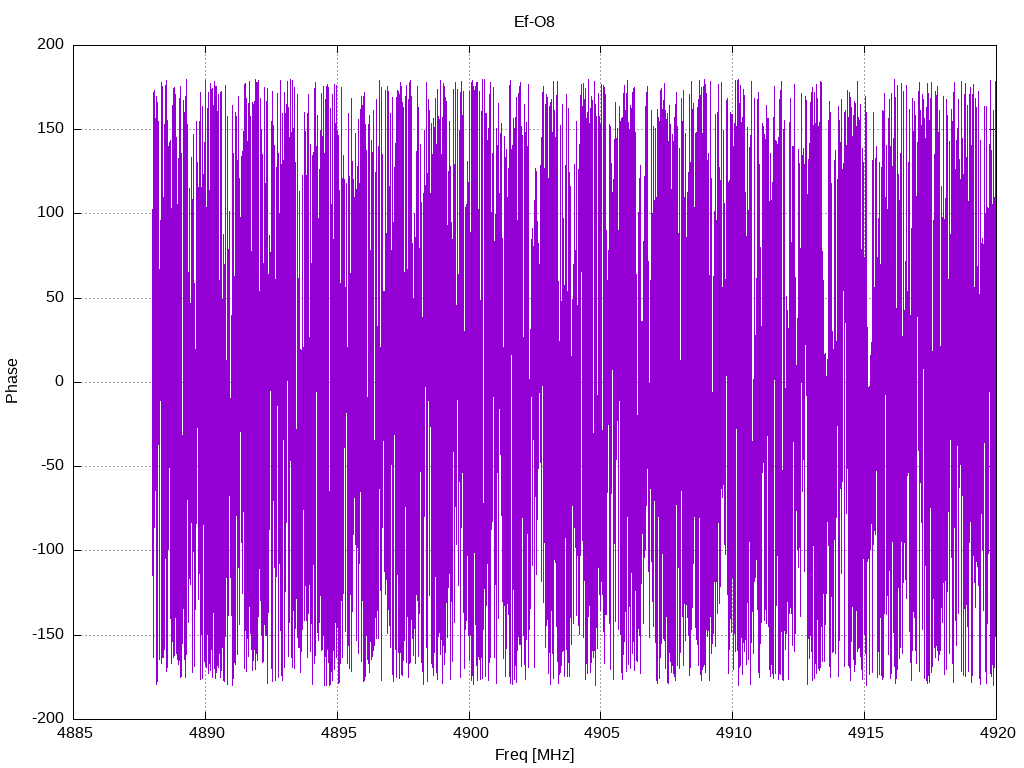Click the y-axis value -50
Image resolution: width=1024 pixels, height=768 pixels.
click(53, 466)
